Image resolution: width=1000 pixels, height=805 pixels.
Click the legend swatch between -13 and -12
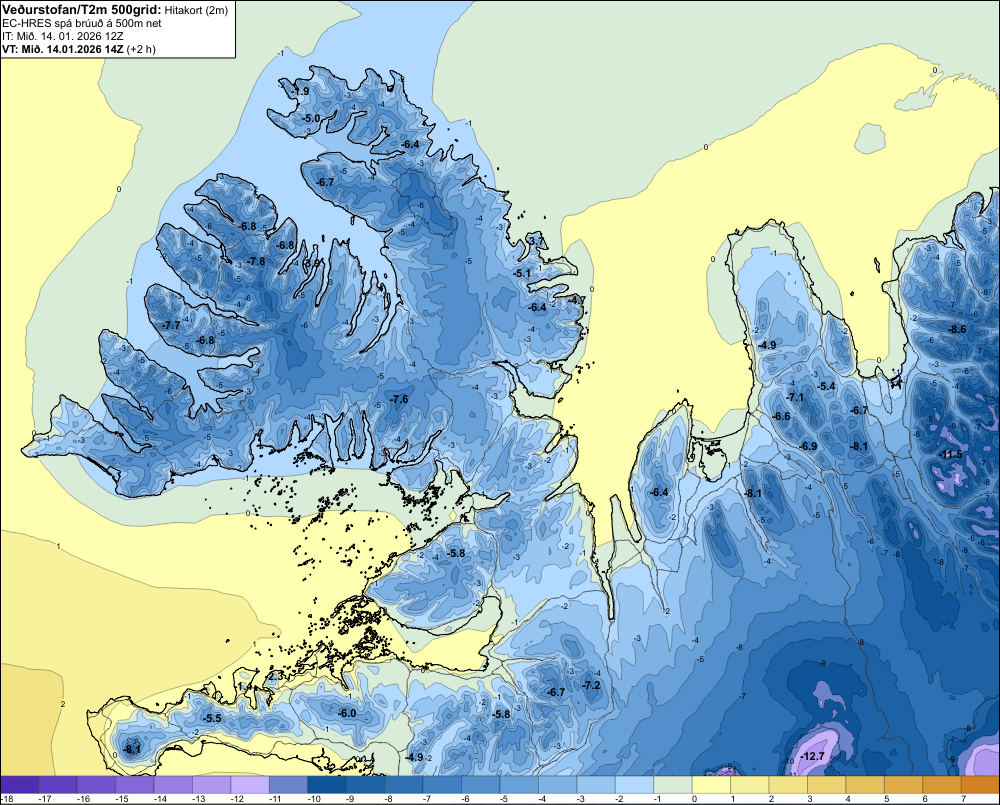(x=212, y=785)
